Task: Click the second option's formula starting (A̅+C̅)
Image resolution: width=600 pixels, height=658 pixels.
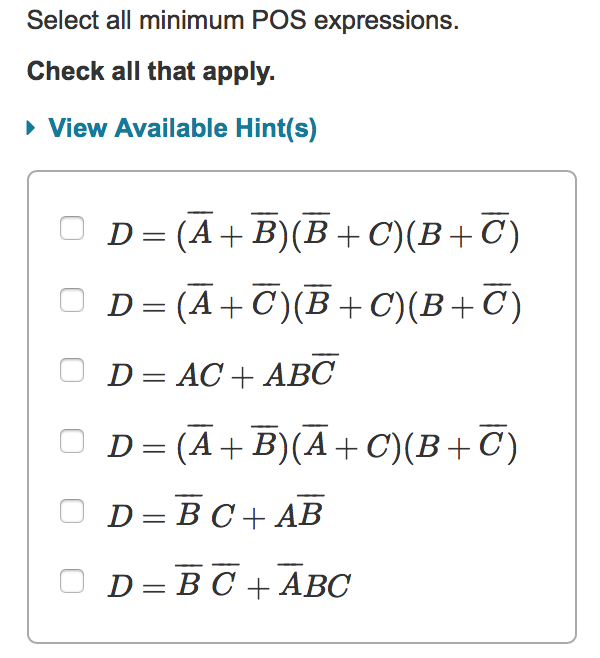Action: pos(315,303)
